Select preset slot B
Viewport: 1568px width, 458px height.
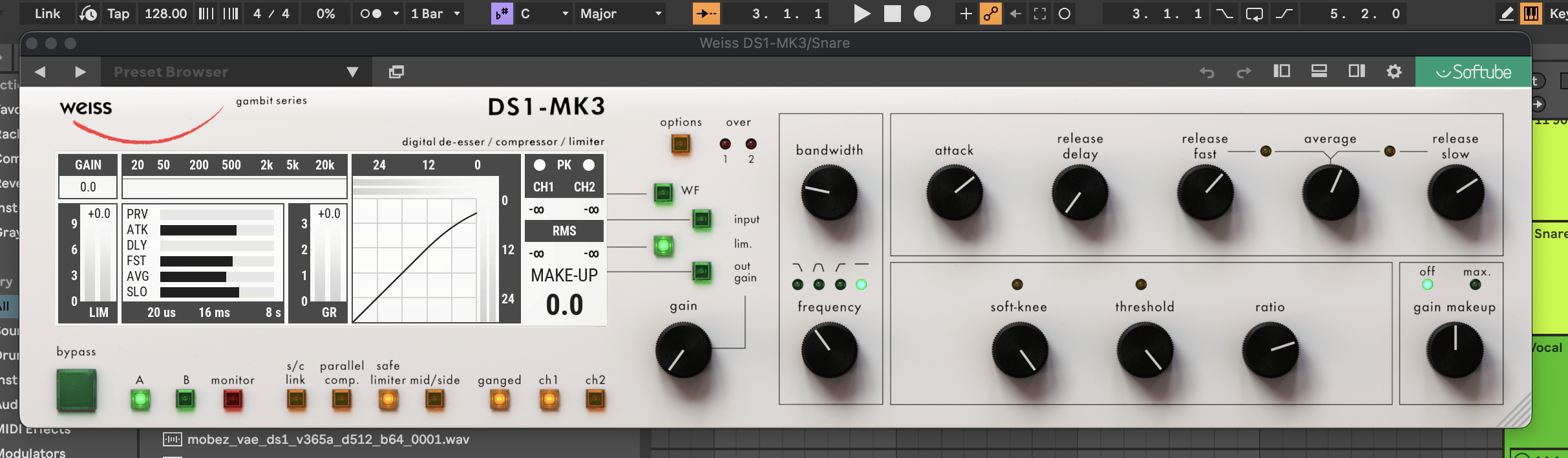click(185, 400)
